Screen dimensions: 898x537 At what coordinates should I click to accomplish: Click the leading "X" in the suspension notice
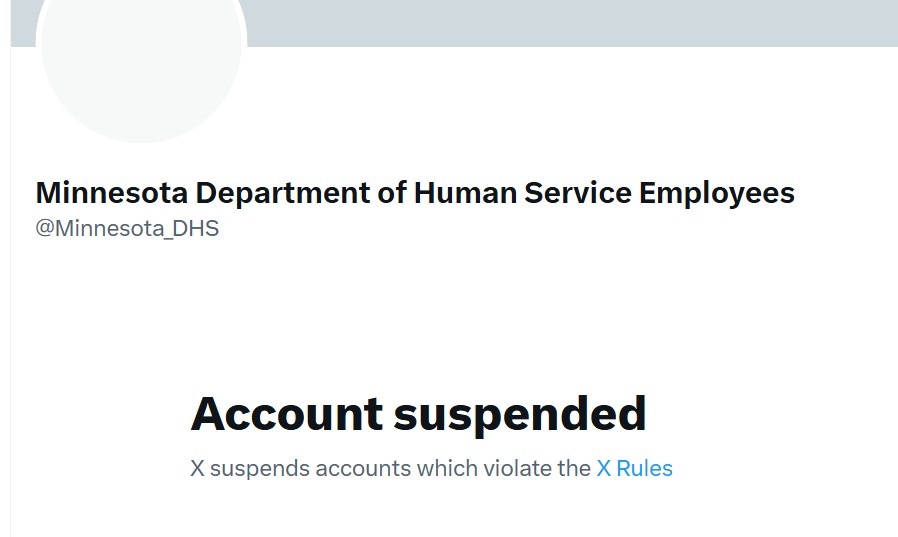tap(197, 468)
